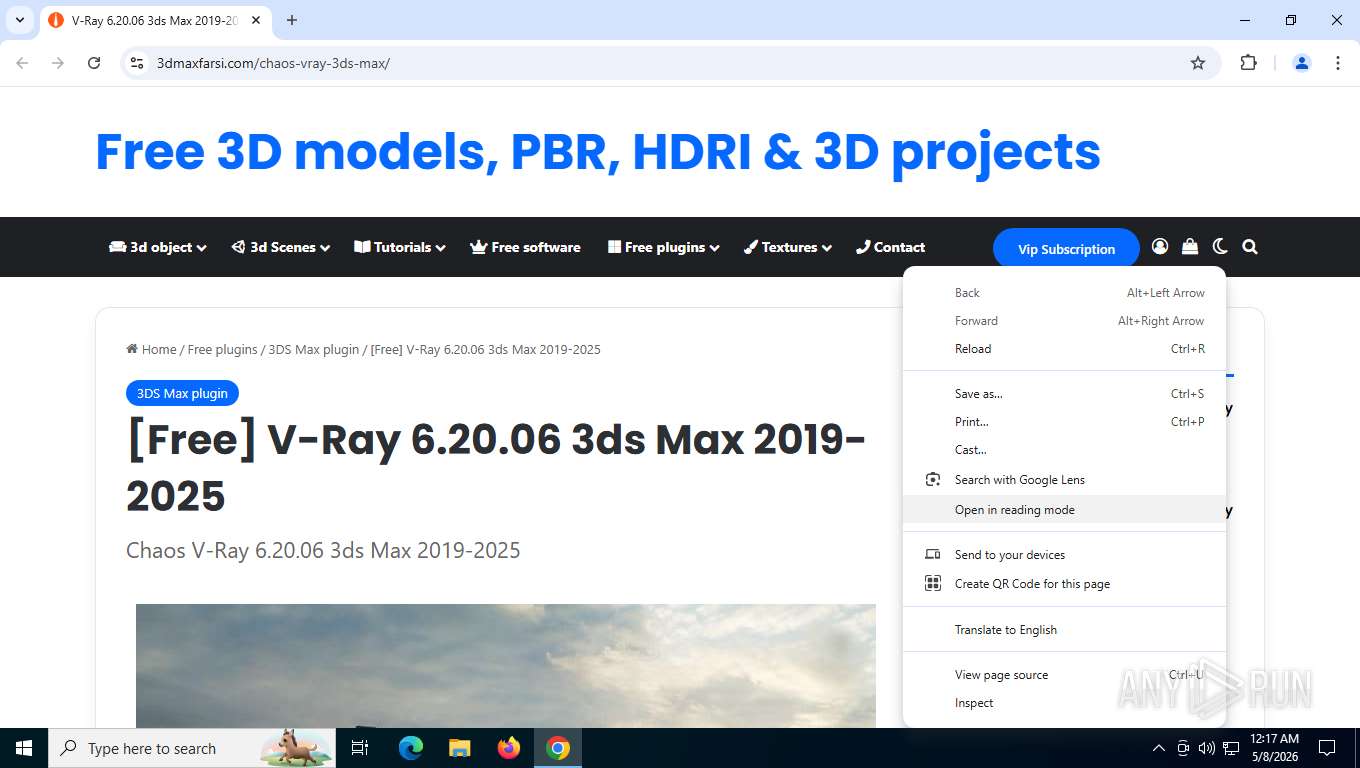Open 3DS Max plugin breadcrumb link
This screenshot has height=768, width=1360.
[x=313, y=349]
